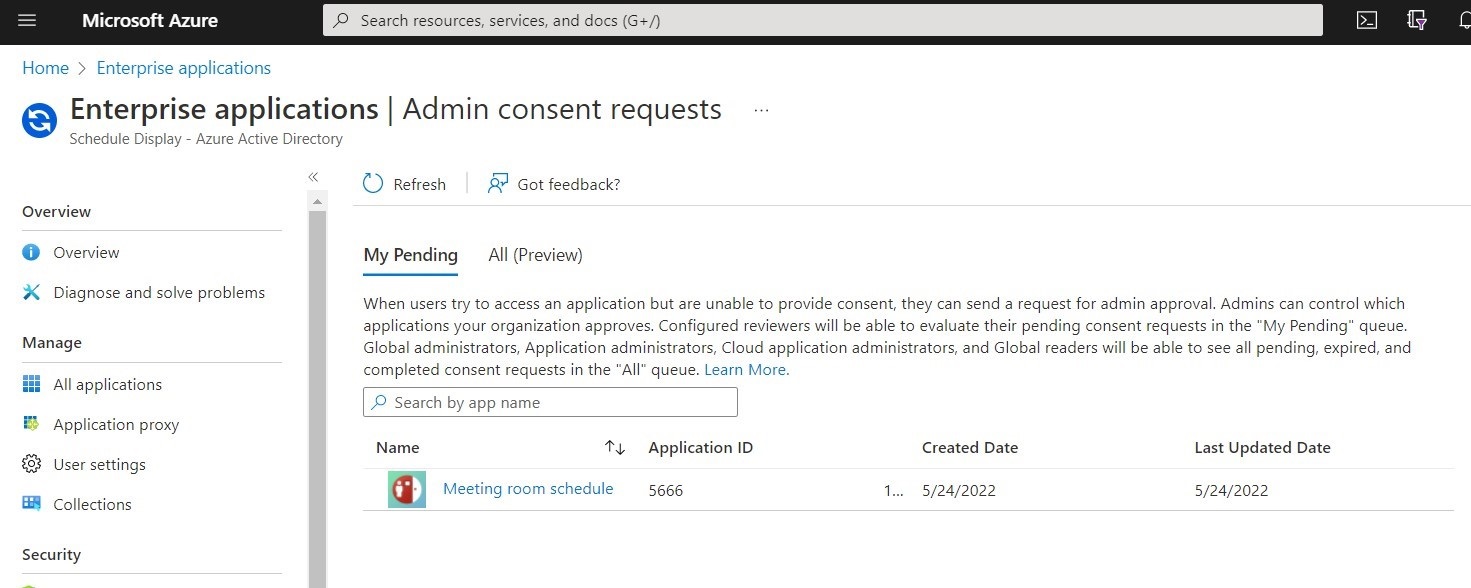The image size is (1471, 588).
Task: Click the Refresh button label
Action: [420, 184]
